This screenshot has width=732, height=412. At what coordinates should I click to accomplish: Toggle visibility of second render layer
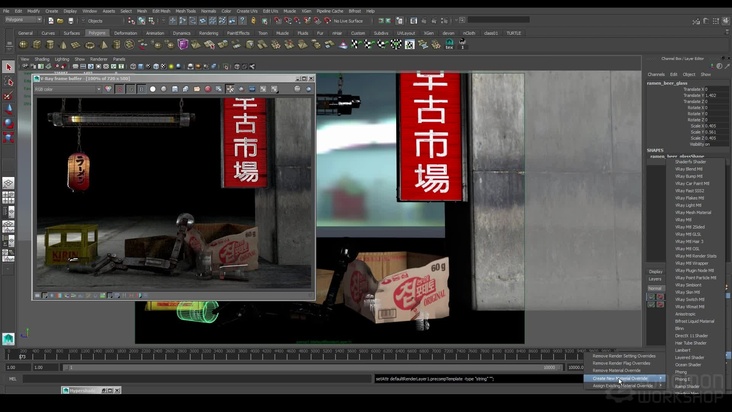pos(651,305)
